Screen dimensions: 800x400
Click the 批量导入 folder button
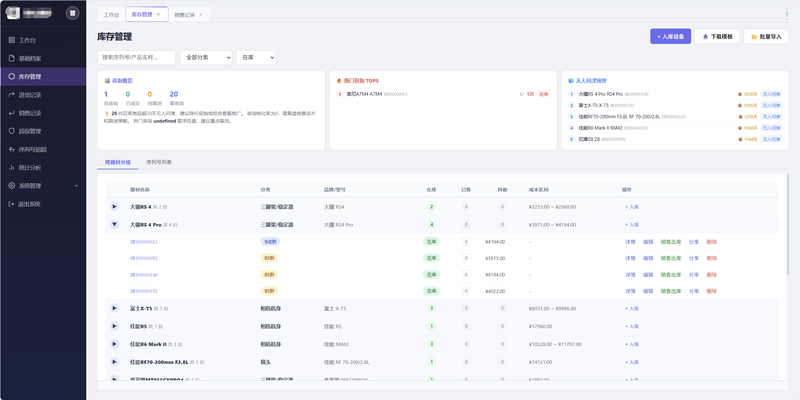[766, 36]
